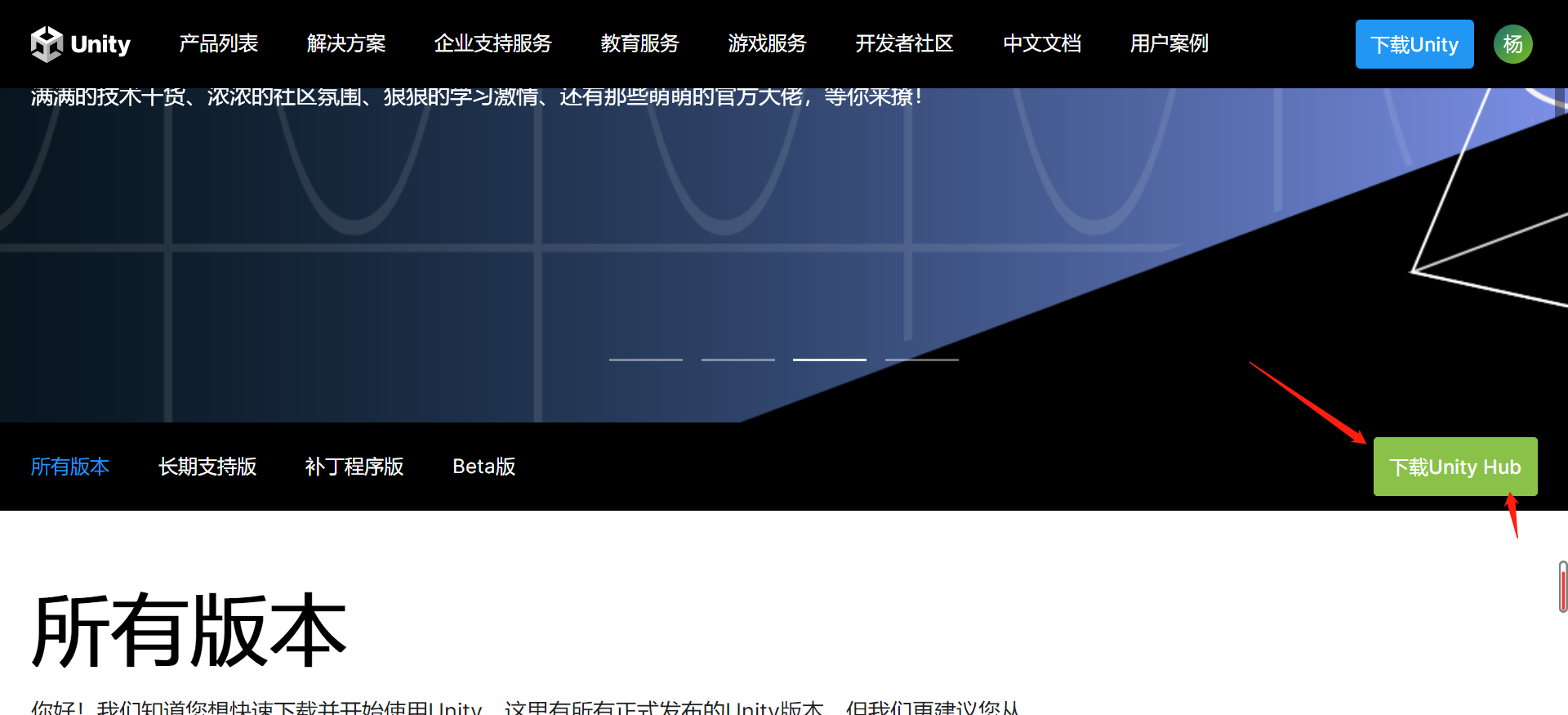Switch to the 所有版本 tab
This screenshot has width=1568, height=715.
(70, 467)
